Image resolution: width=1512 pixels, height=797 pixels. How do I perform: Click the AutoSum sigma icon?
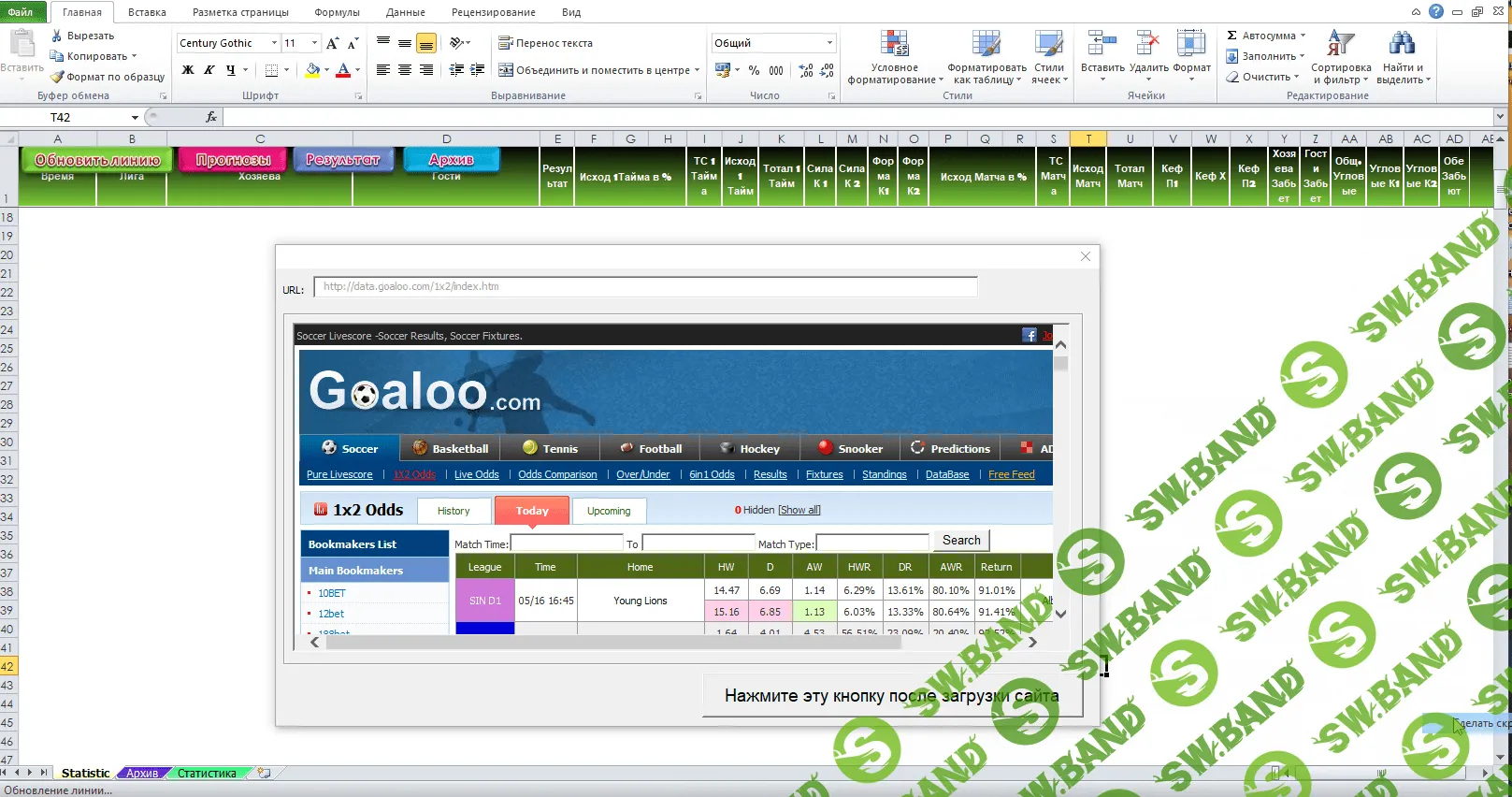pos(1232,36)
